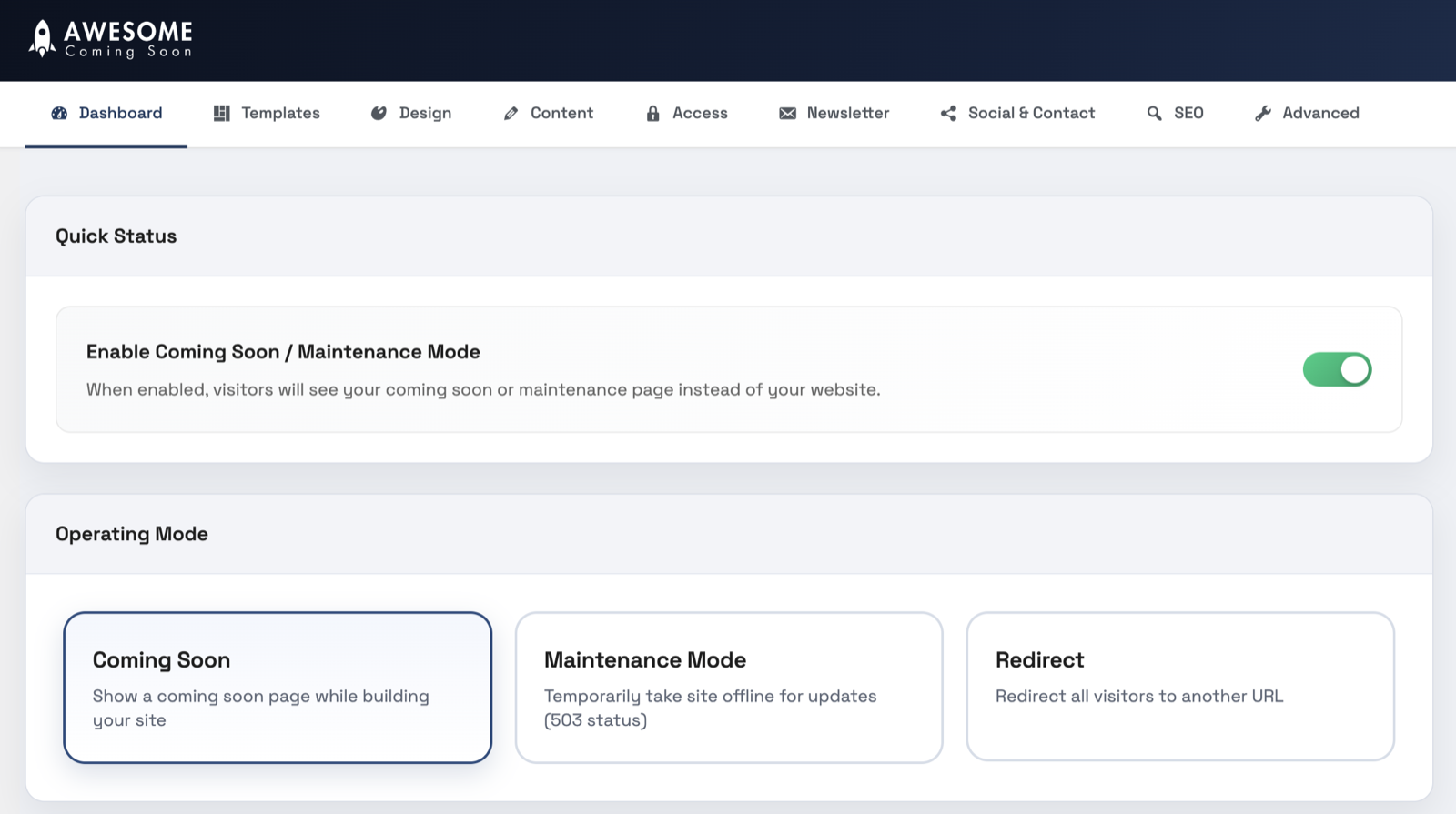Click the Dashboard gauge icon

pos(59,113)
